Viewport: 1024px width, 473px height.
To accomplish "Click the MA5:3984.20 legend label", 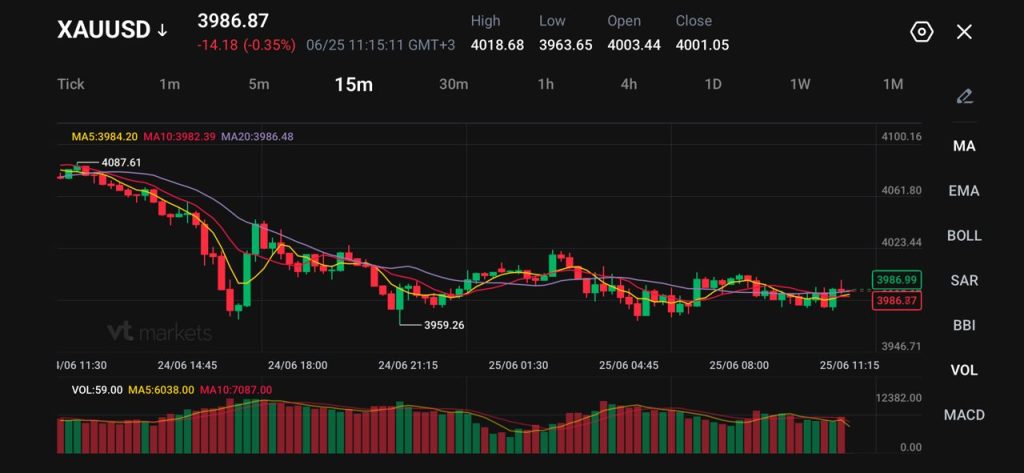I will (104, 137).
